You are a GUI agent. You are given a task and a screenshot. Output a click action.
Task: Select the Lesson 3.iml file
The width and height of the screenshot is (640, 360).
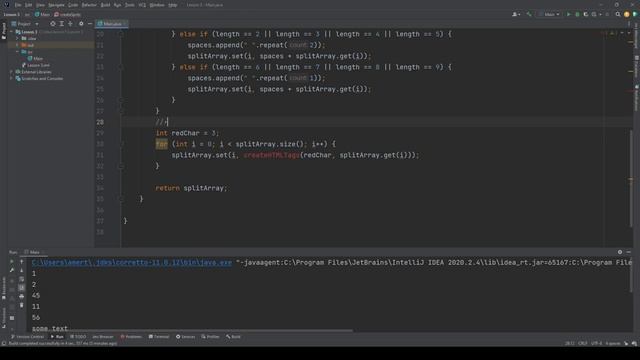[x=36, y=65]
